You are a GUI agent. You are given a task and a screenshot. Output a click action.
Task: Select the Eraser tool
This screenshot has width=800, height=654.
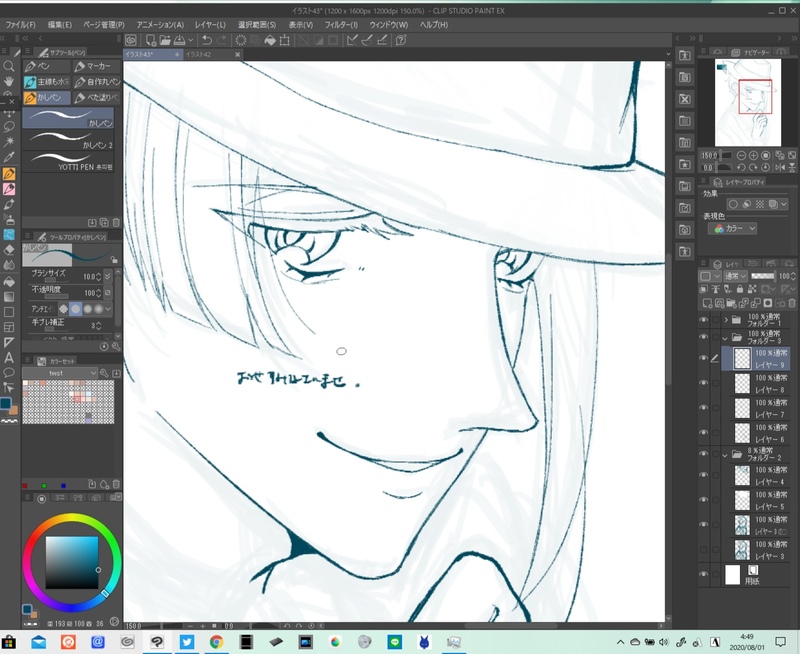tap(9, 250)
